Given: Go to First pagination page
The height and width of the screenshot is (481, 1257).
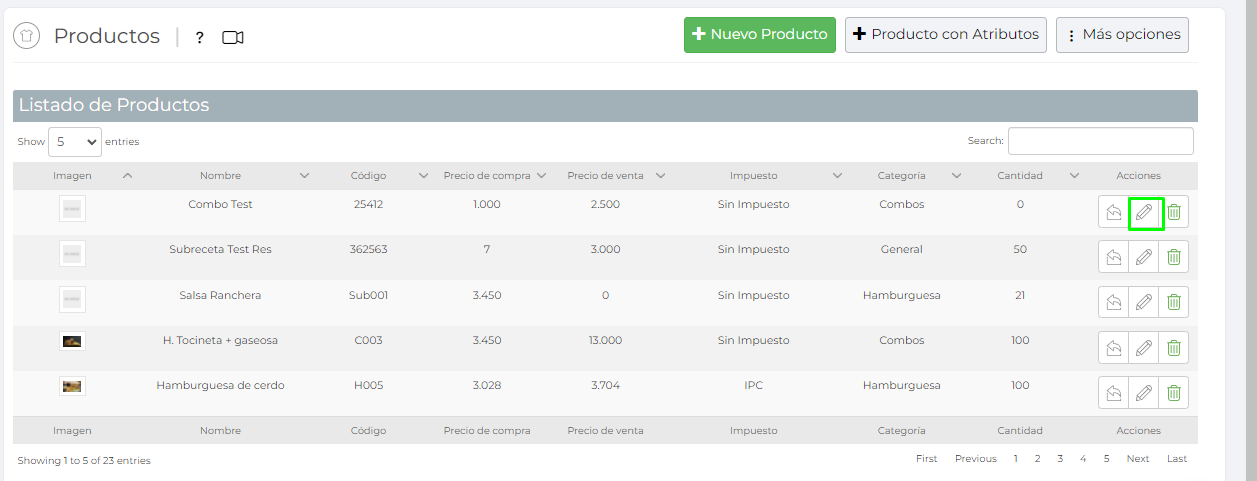Looking at the screenshot, I should (927, 459).
